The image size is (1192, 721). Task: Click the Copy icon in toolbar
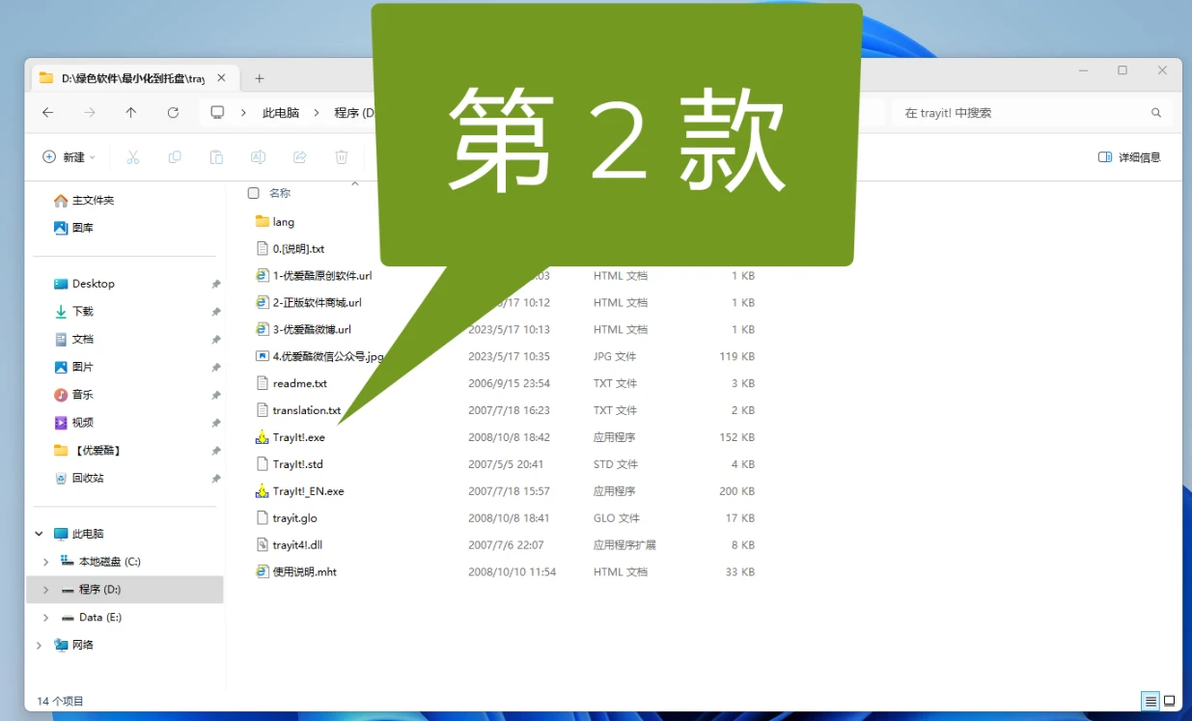tap(175, 157)
